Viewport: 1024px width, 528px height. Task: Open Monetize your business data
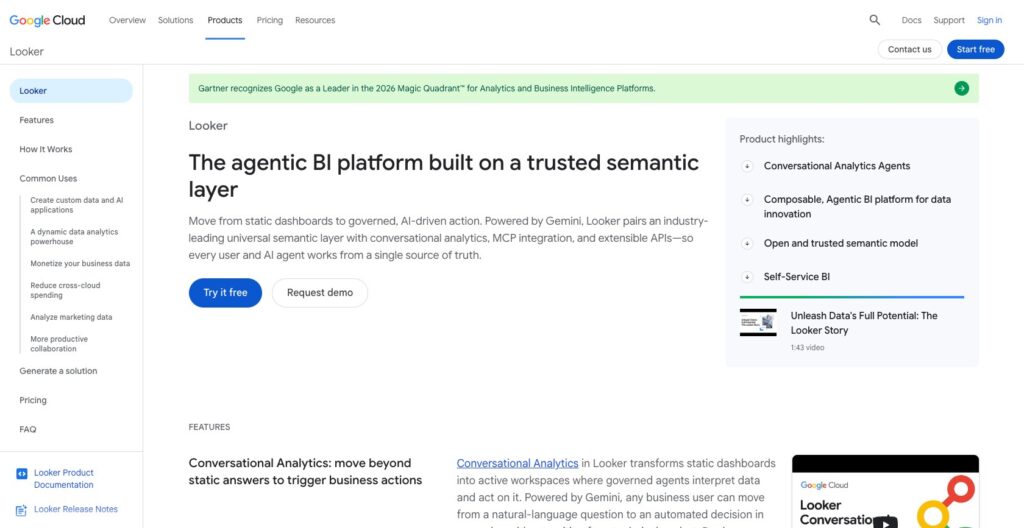pyautogui.click(x=80, y=264)
